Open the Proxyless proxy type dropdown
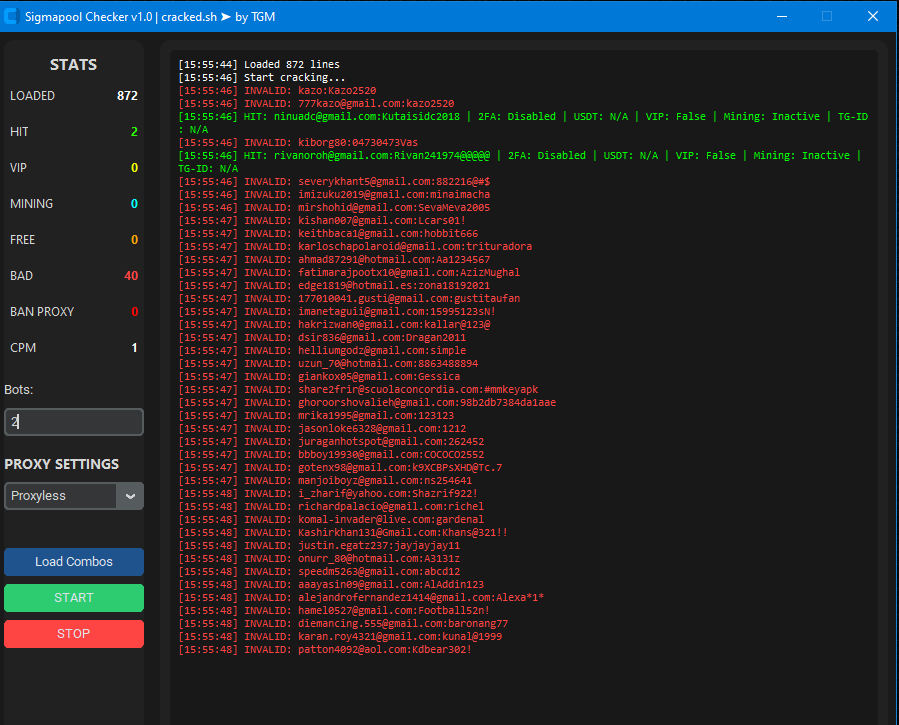 [x=74, y=496]
